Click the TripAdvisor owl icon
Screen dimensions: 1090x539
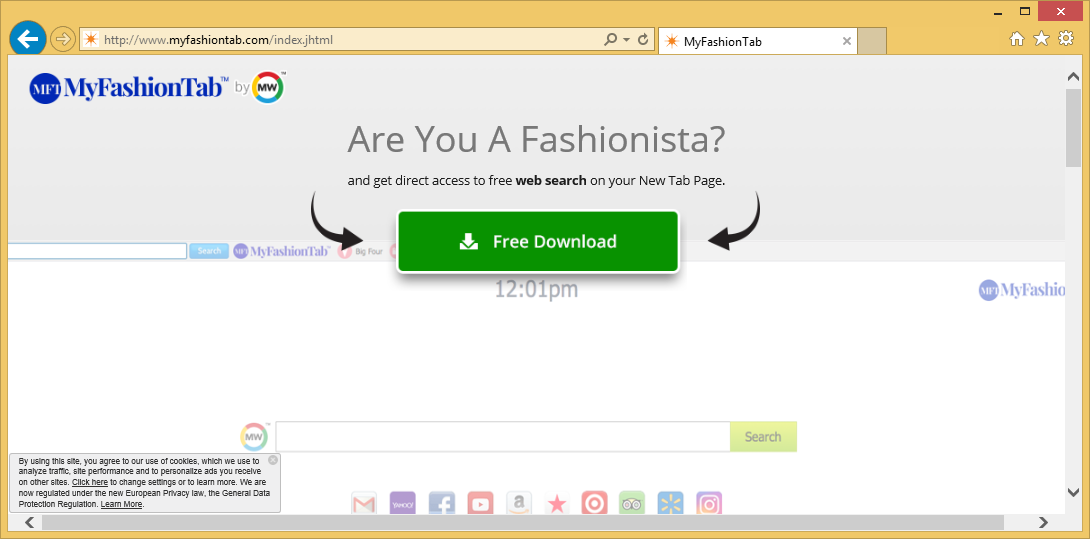632,504
